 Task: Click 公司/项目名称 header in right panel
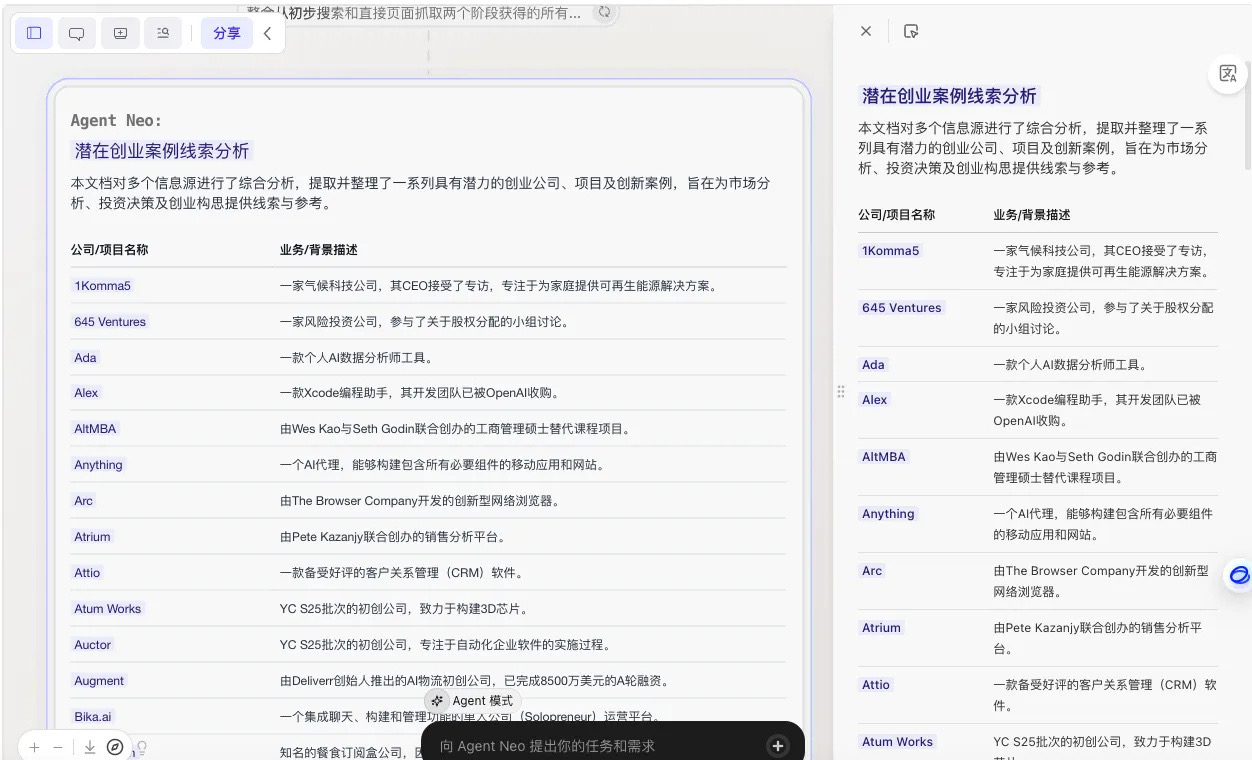(x=897, y=215)
